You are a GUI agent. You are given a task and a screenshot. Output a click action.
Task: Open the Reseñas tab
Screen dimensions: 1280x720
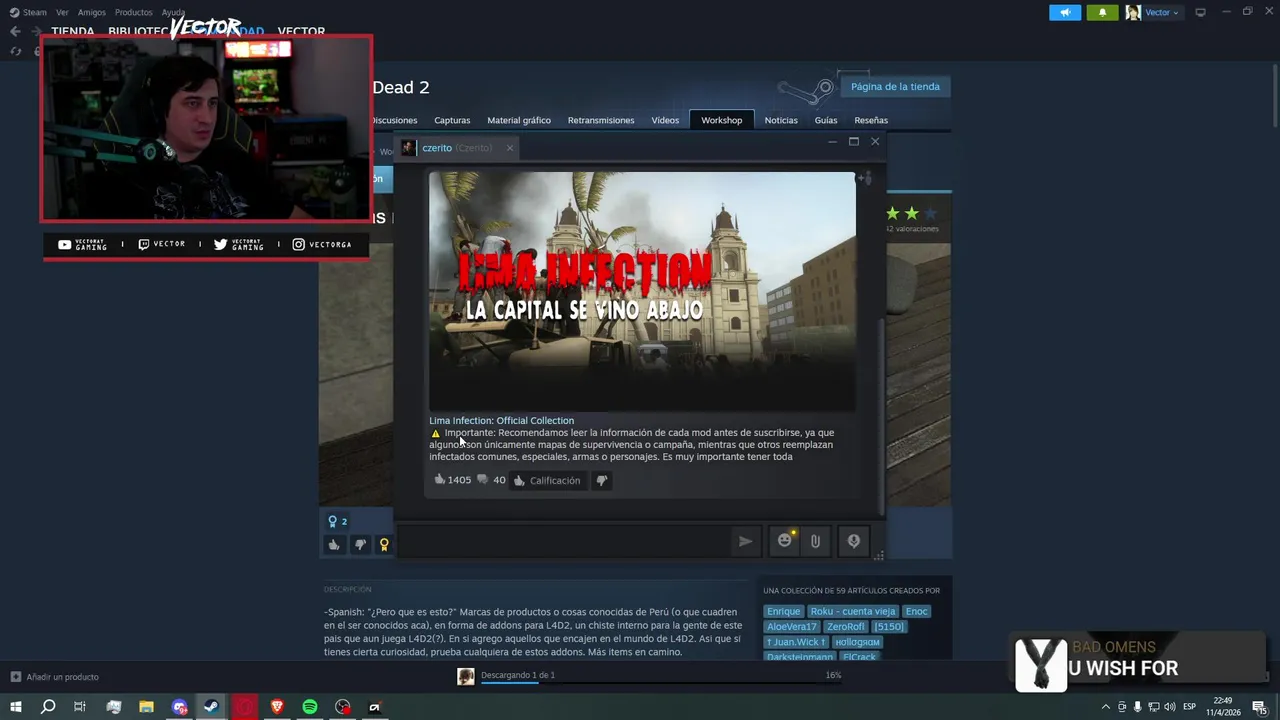(x=871, y=120)
